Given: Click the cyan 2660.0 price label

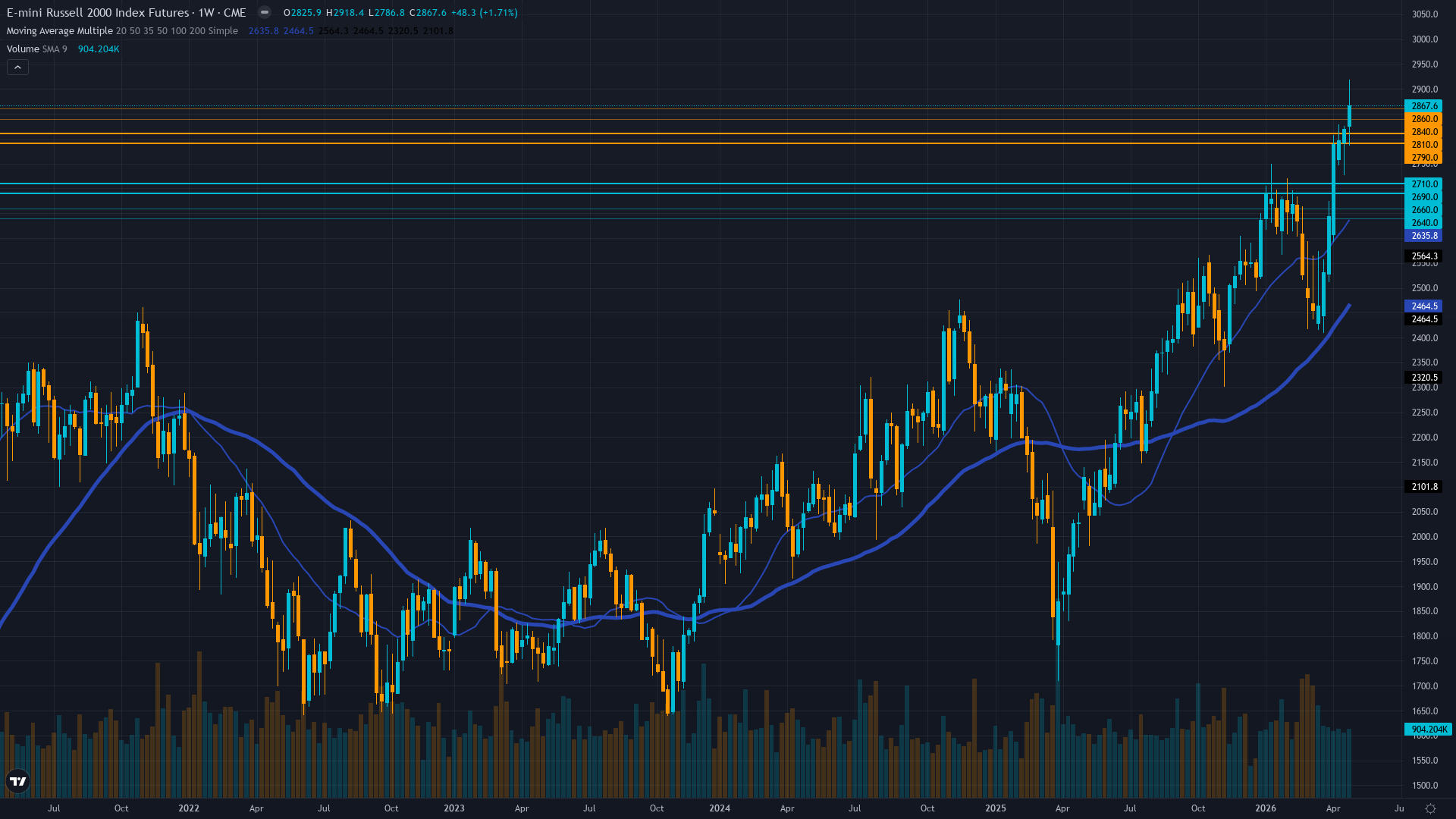Looking at the screenshot, I should [1423, 210].
